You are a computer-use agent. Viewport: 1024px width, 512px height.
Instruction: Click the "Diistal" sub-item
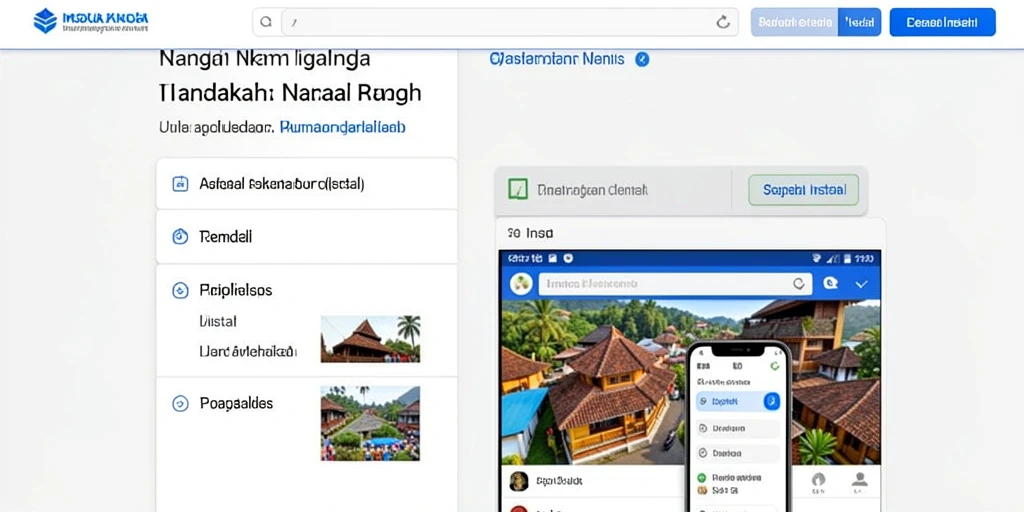click(x=217, y=321)
